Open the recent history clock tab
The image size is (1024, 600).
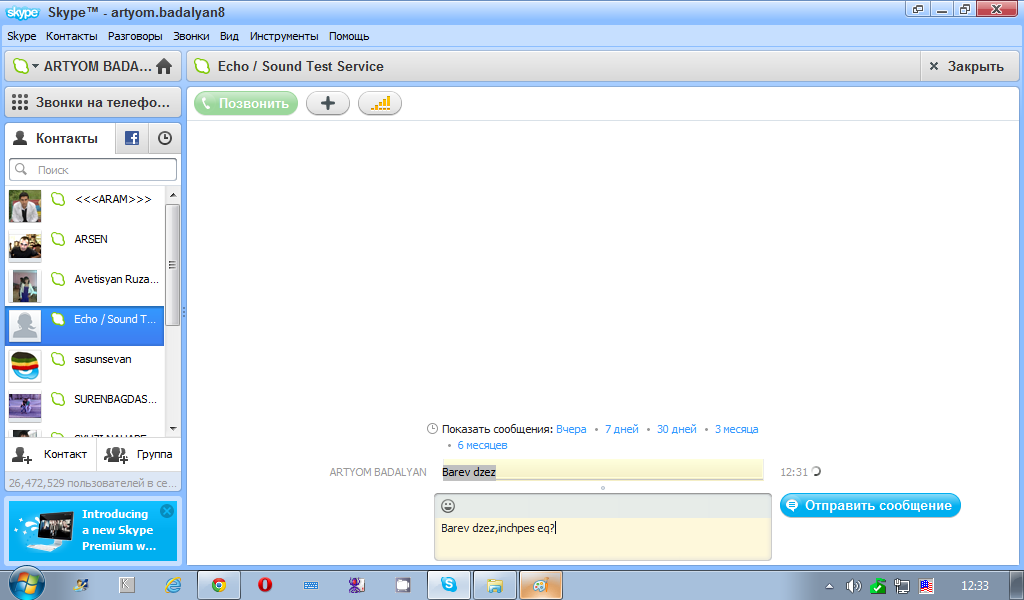pos(165,138)
